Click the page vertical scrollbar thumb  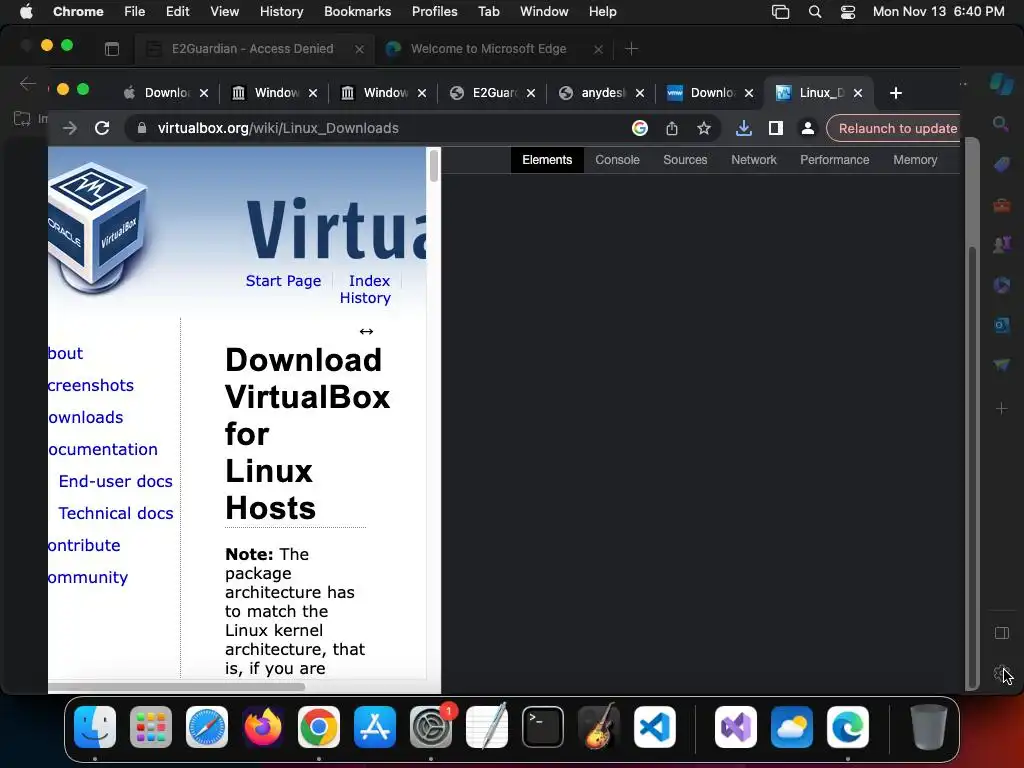point(434,165)
